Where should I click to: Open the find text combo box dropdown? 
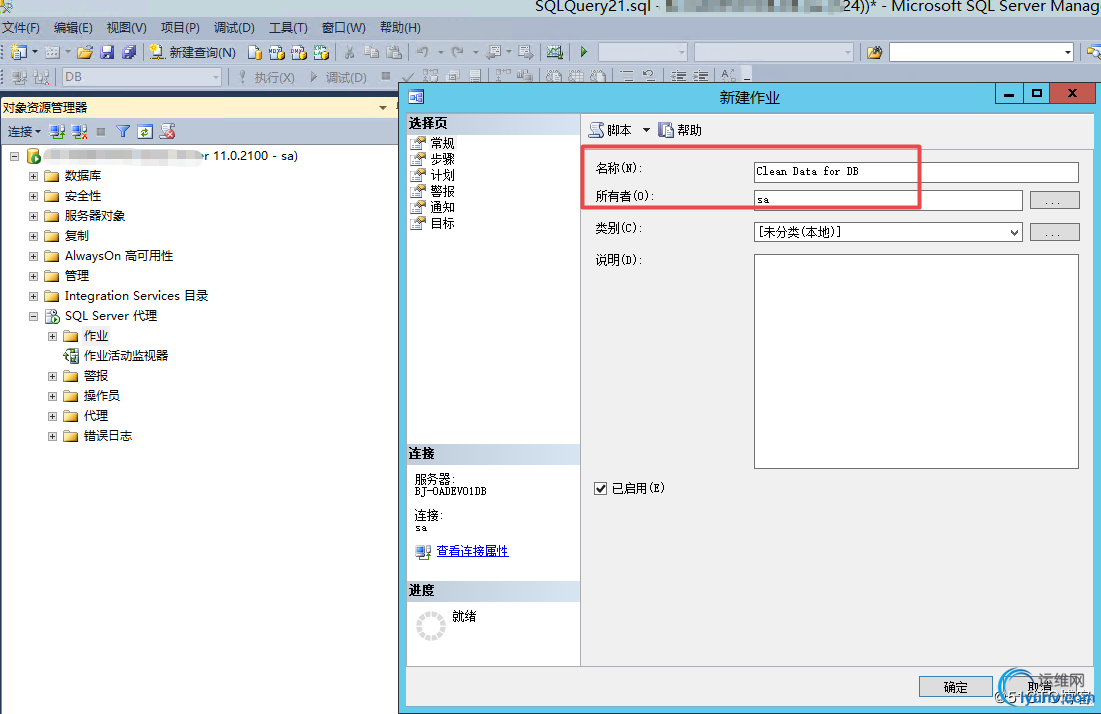[1067, 53]
